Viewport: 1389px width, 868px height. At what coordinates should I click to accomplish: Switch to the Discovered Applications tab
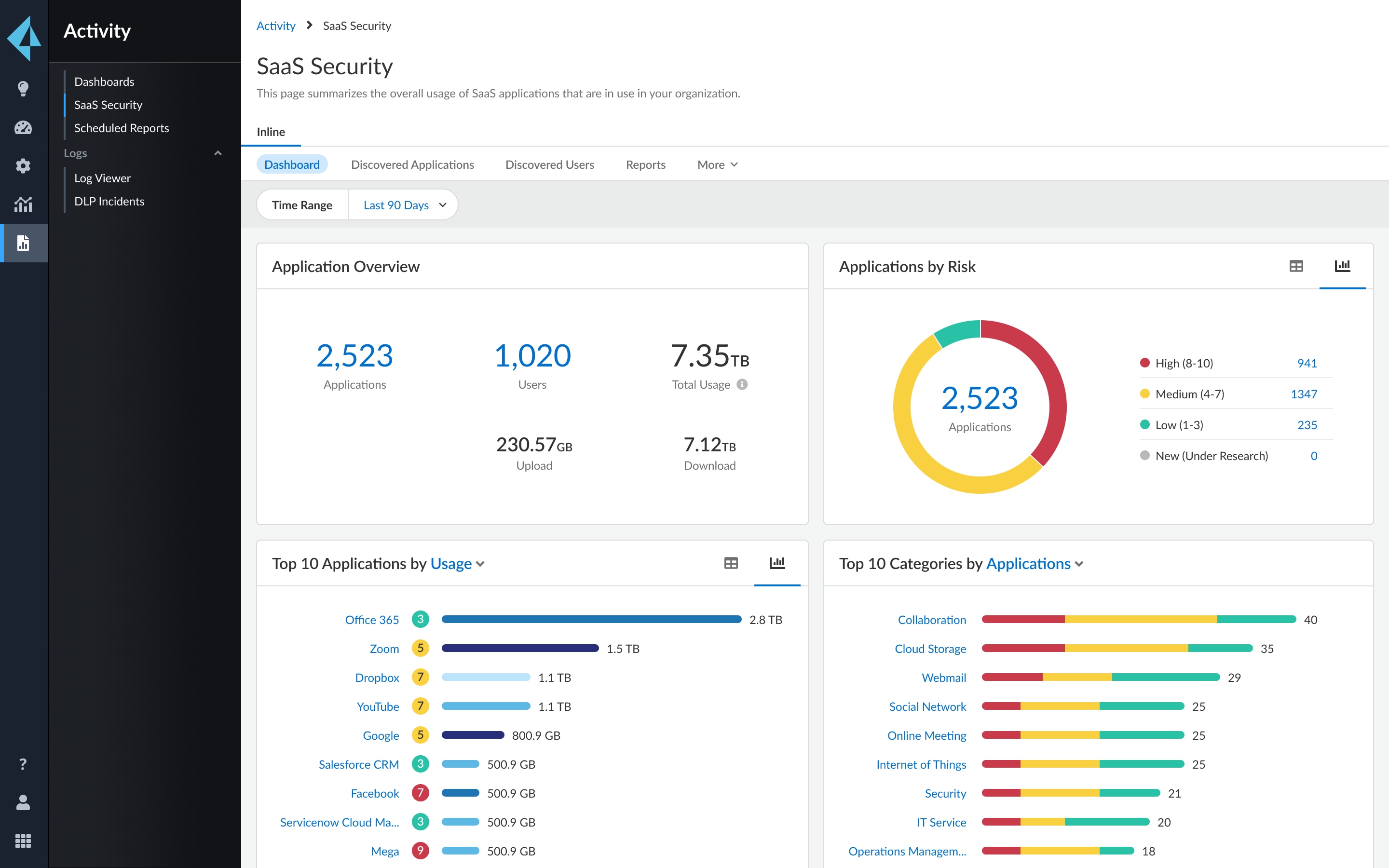[412, 165]
